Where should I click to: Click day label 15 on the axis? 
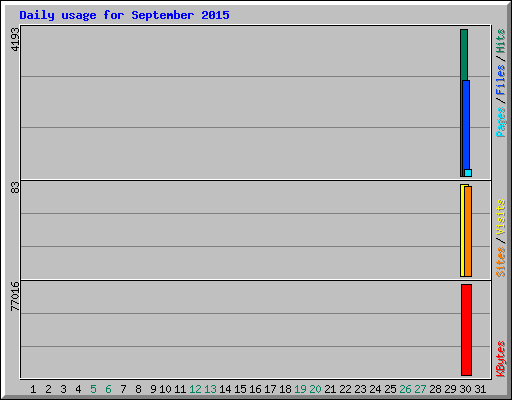pyautogui.click(x=240, y=389)
